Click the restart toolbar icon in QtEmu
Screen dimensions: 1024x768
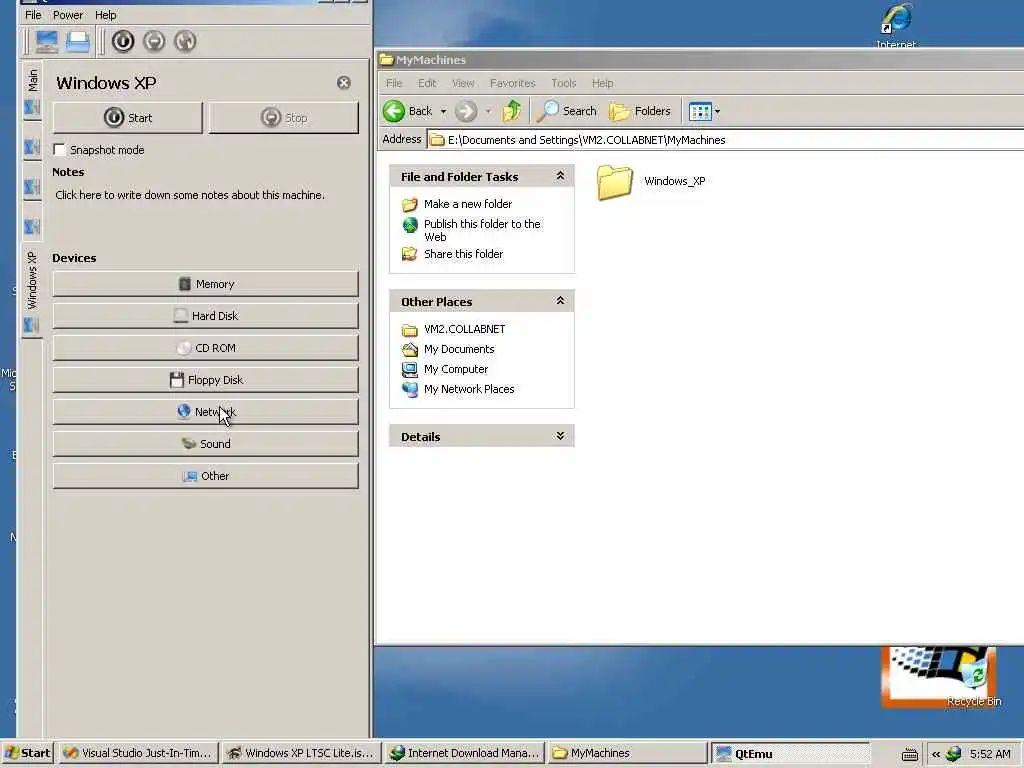pos(185,41)
